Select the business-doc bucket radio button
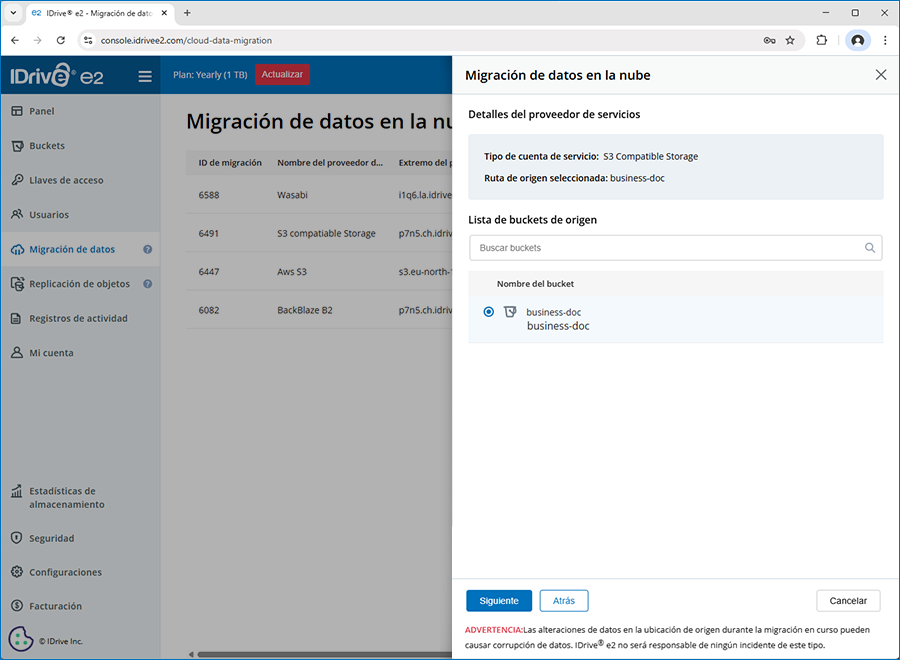 [x=488, y=312]
